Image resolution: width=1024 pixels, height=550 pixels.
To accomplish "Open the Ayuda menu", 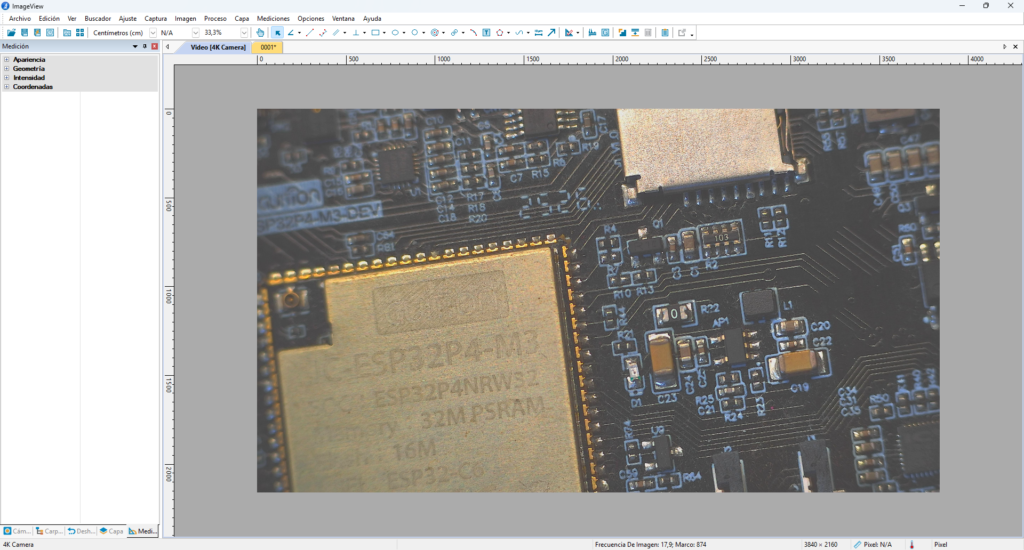I will (372, 18).
